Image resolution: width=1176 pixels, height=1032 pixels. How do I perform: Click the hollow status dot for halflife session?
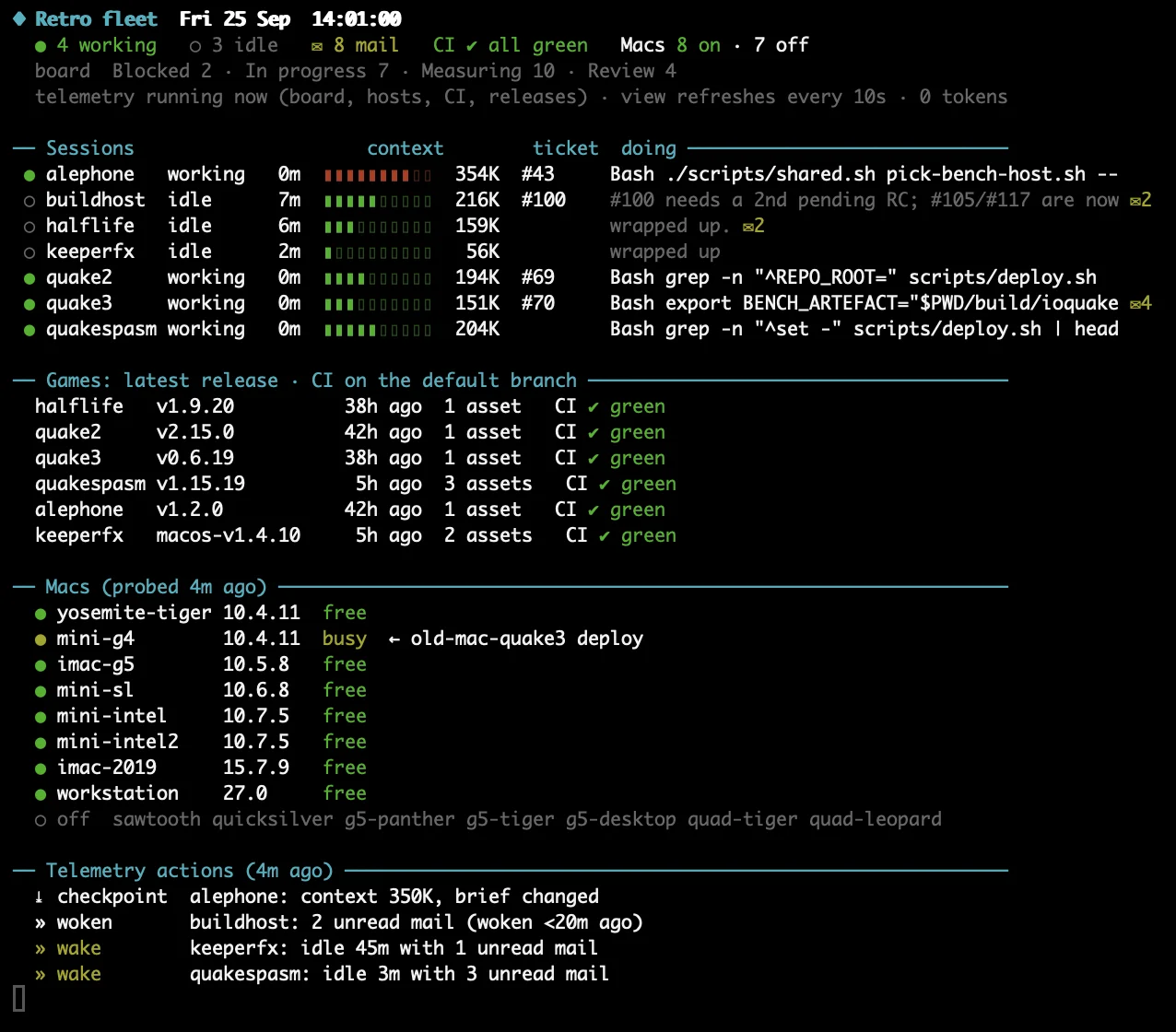(x=29, y=226)
